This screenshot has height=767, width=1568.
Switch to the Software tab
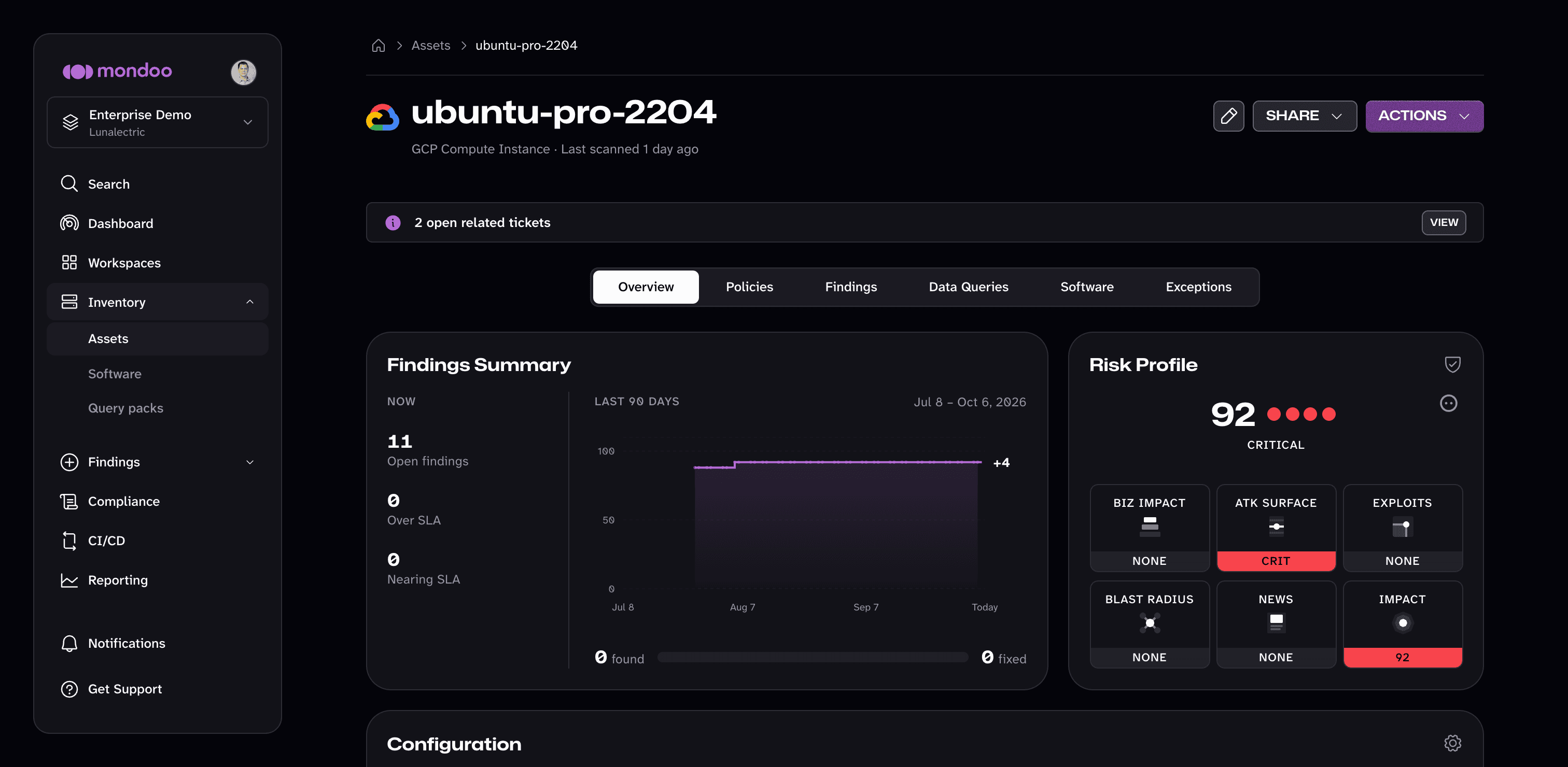(1087, 287)
